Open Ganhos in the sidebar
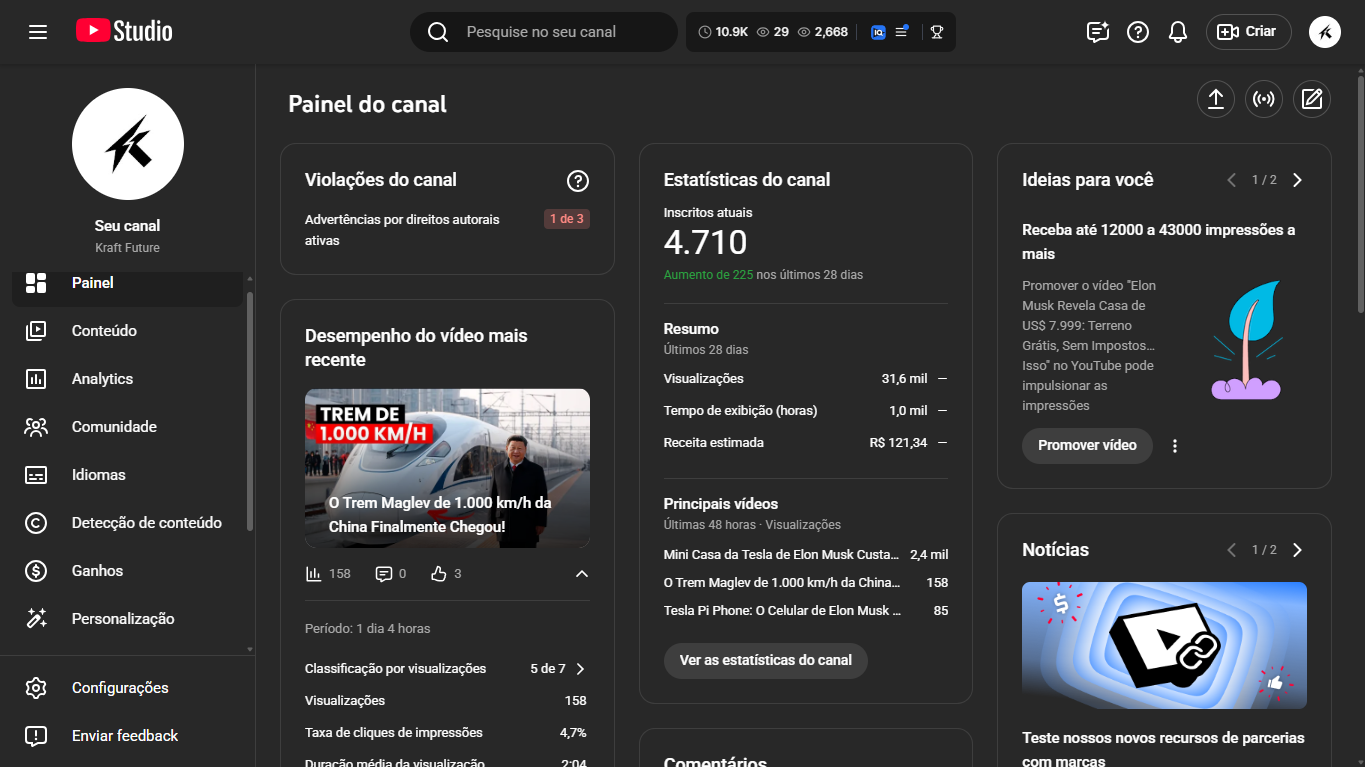This screenshot has width=1365, height=767. [97, 571]
